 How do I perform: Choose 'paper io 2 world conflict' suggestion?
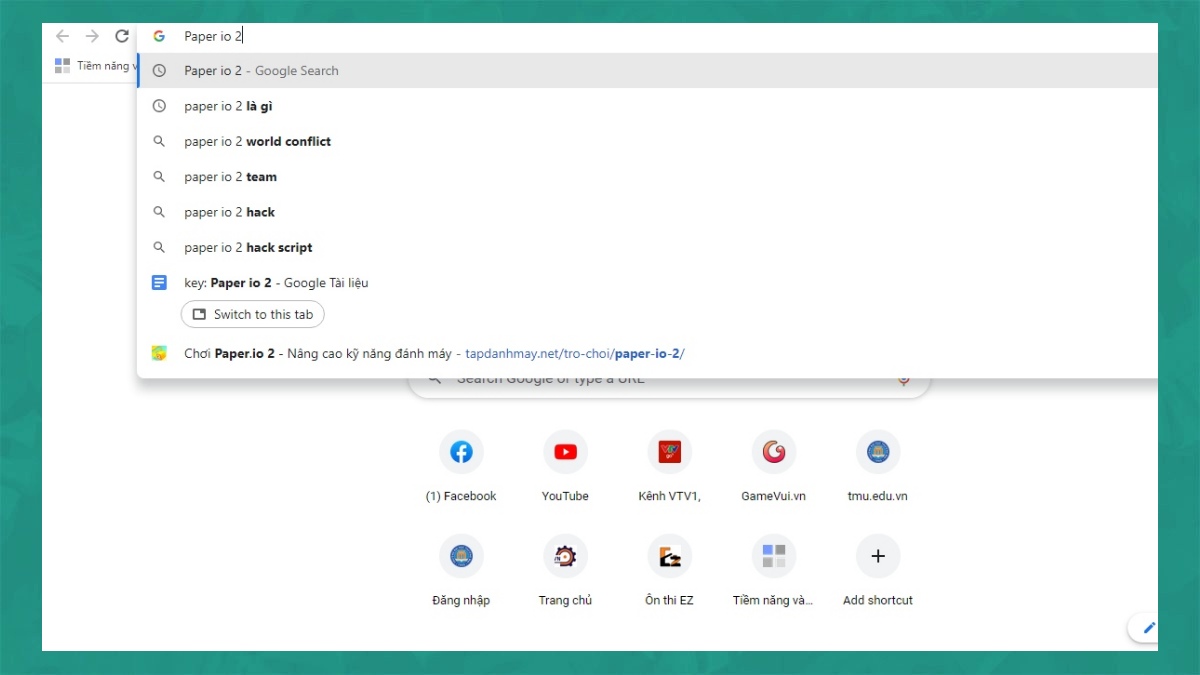coord(257,142)
